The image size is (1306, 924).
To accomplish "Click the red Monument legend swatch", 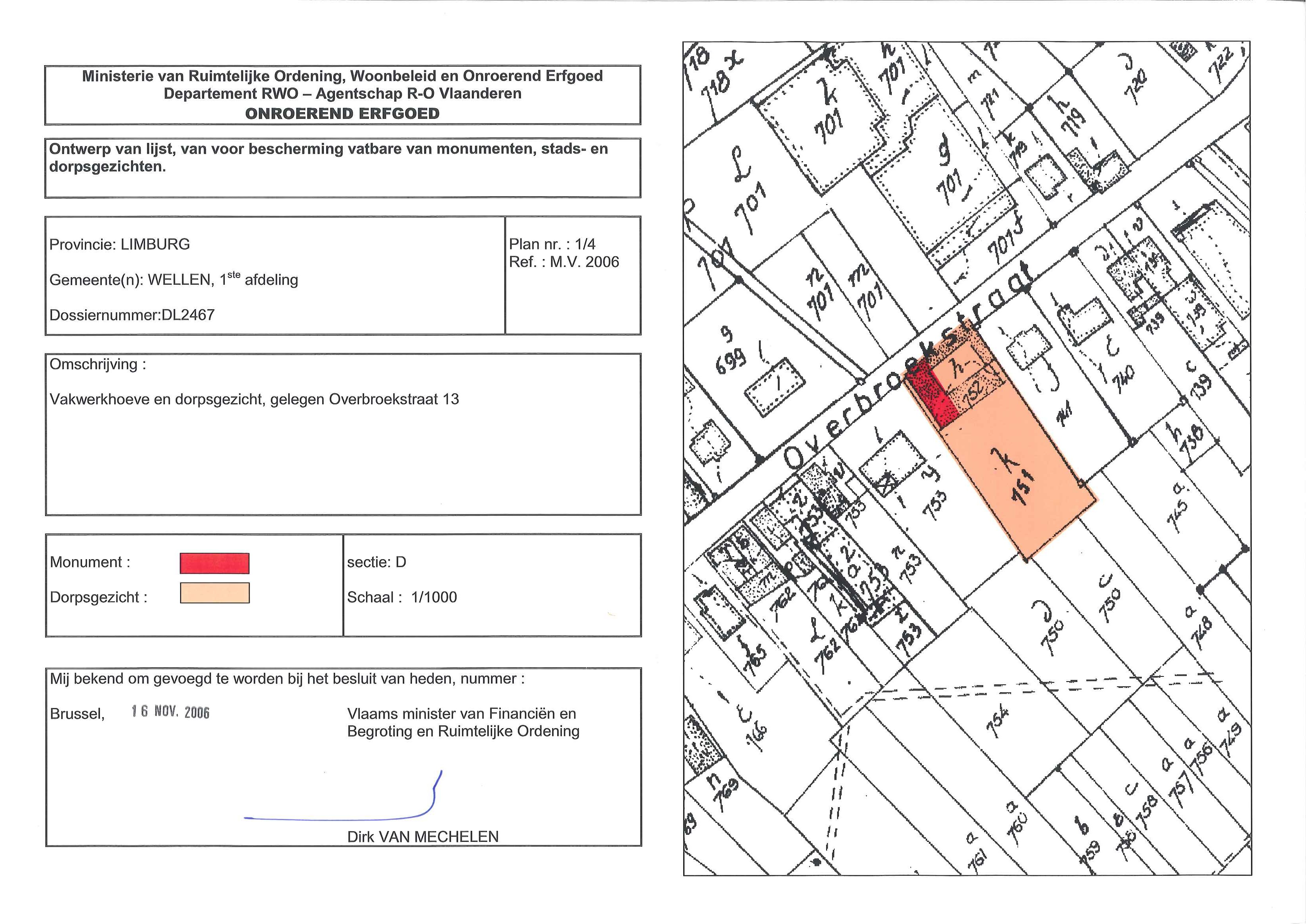I will [x=214, y=563].
